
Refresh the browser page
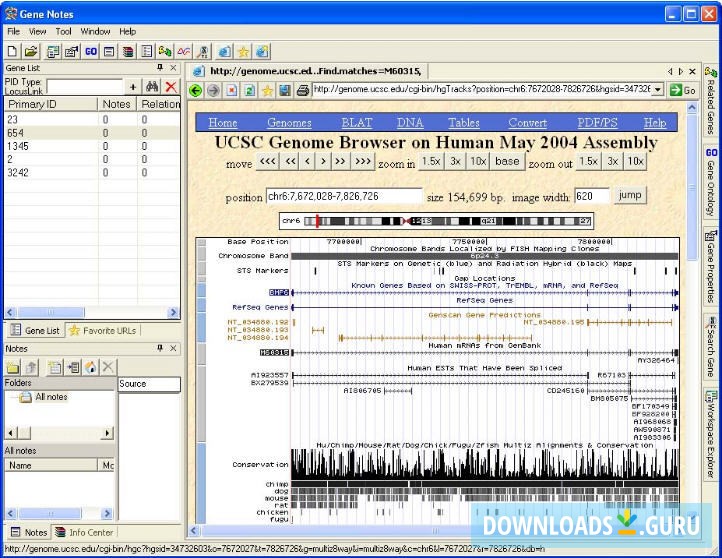tap(250, 90)
